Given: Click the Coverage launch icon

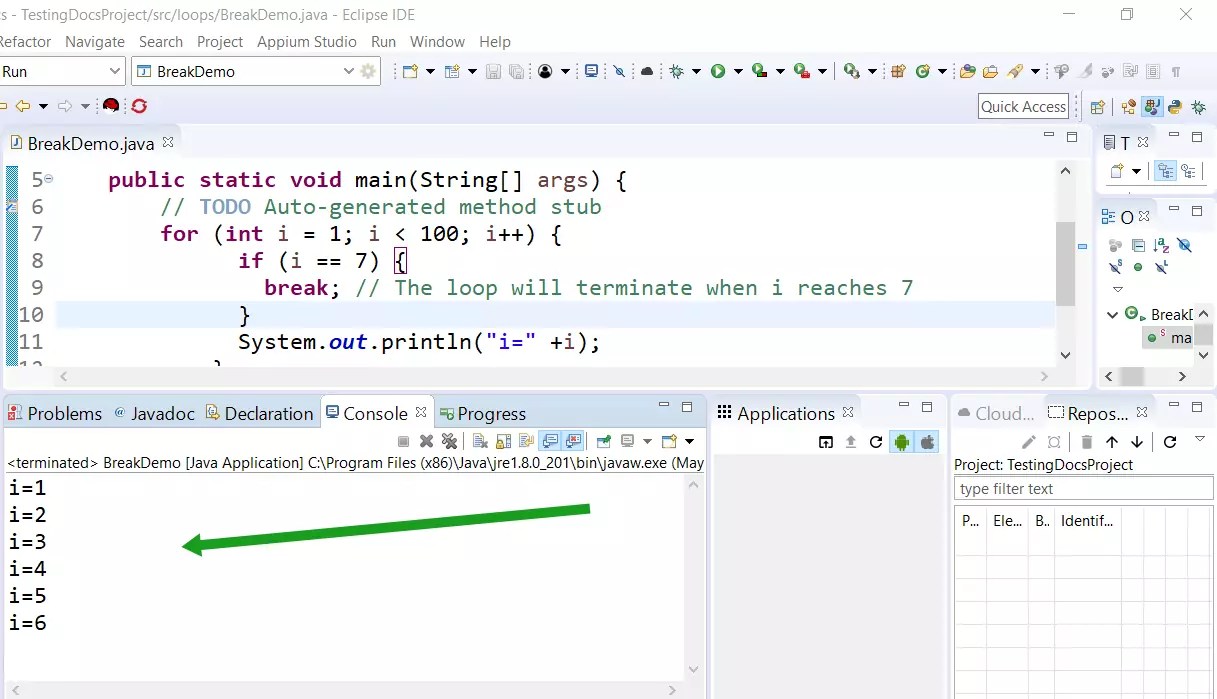Looking at the screenshot, I should [x=760, y=71].
